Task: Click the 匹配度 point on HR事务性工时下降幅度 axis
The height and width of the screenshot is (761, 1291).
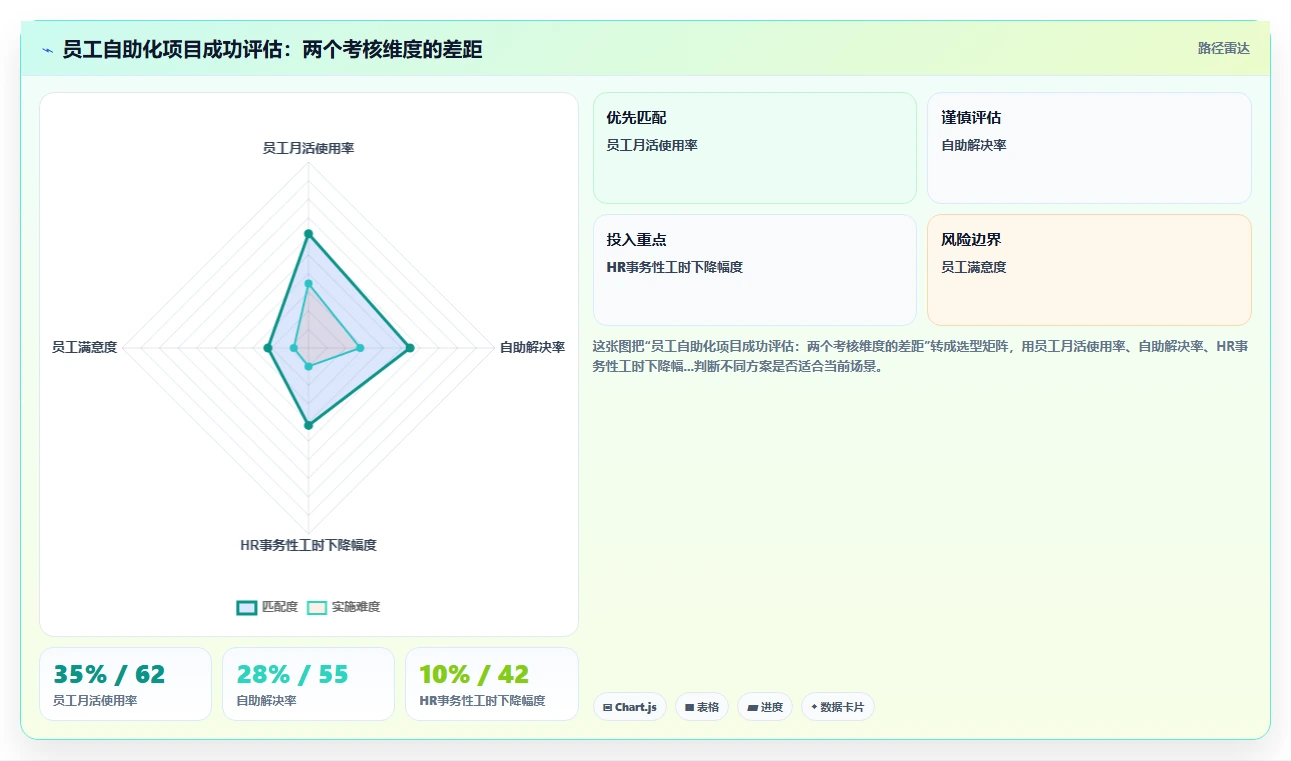Action: point(308,425)
